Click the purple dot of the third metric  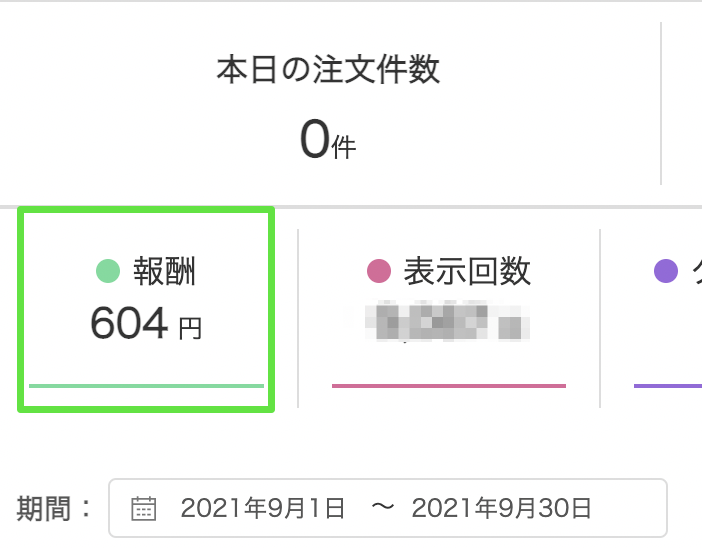666,271
